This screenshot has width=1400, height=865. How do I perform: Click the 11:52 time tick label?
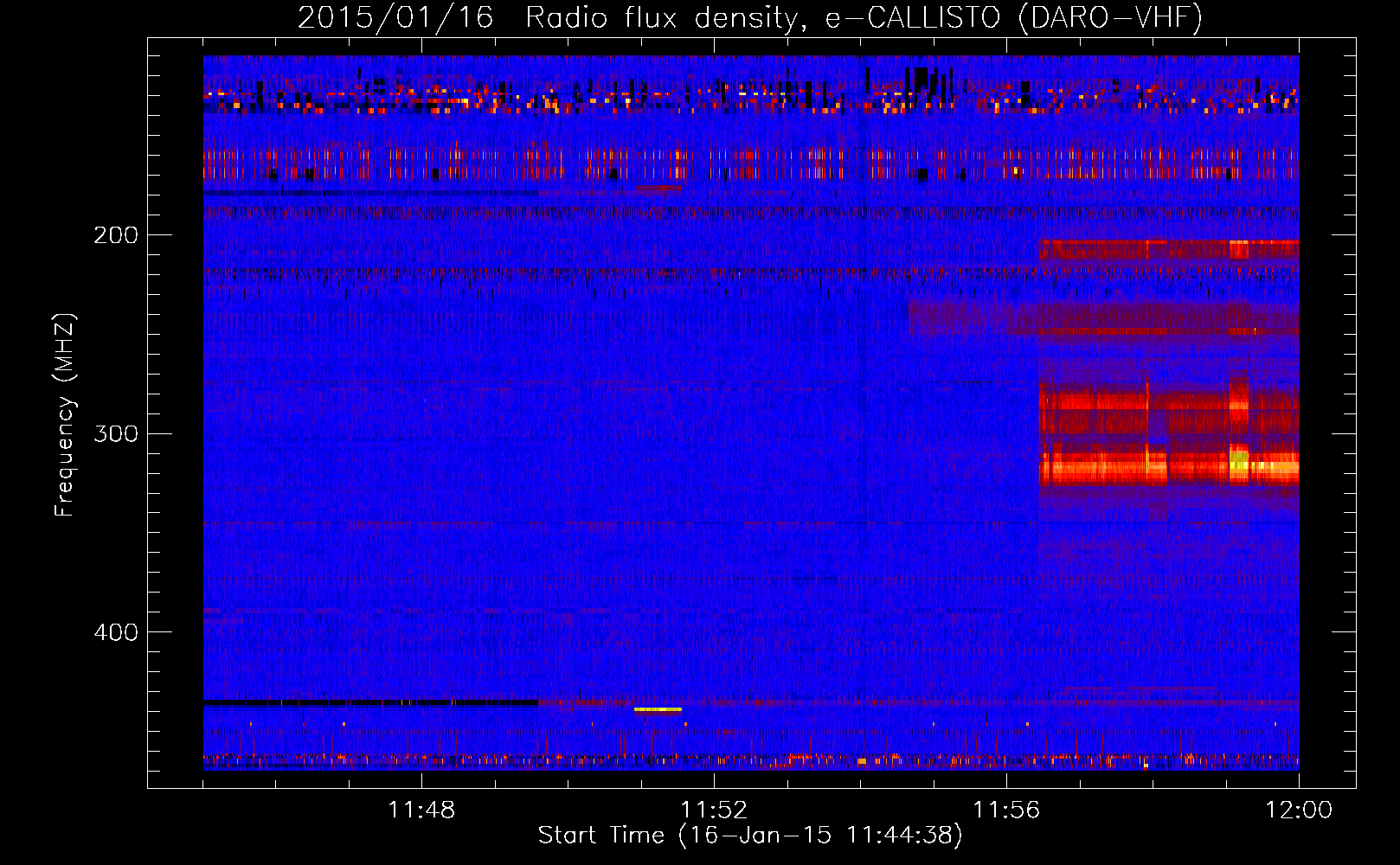point(714,810)
